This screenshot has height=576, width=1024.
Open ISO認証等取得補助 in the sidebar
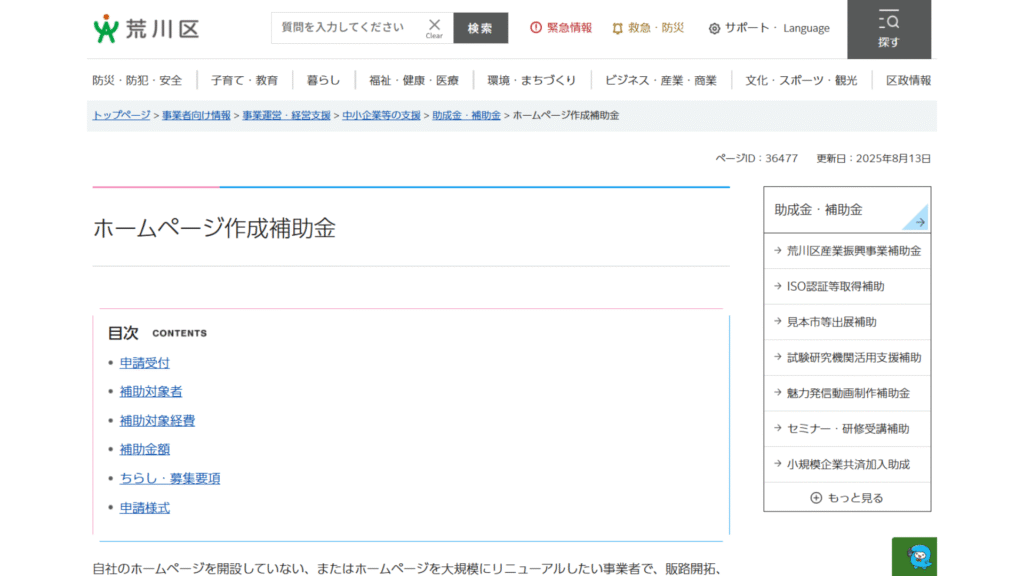pyautogui.click(x=835, y=286)
